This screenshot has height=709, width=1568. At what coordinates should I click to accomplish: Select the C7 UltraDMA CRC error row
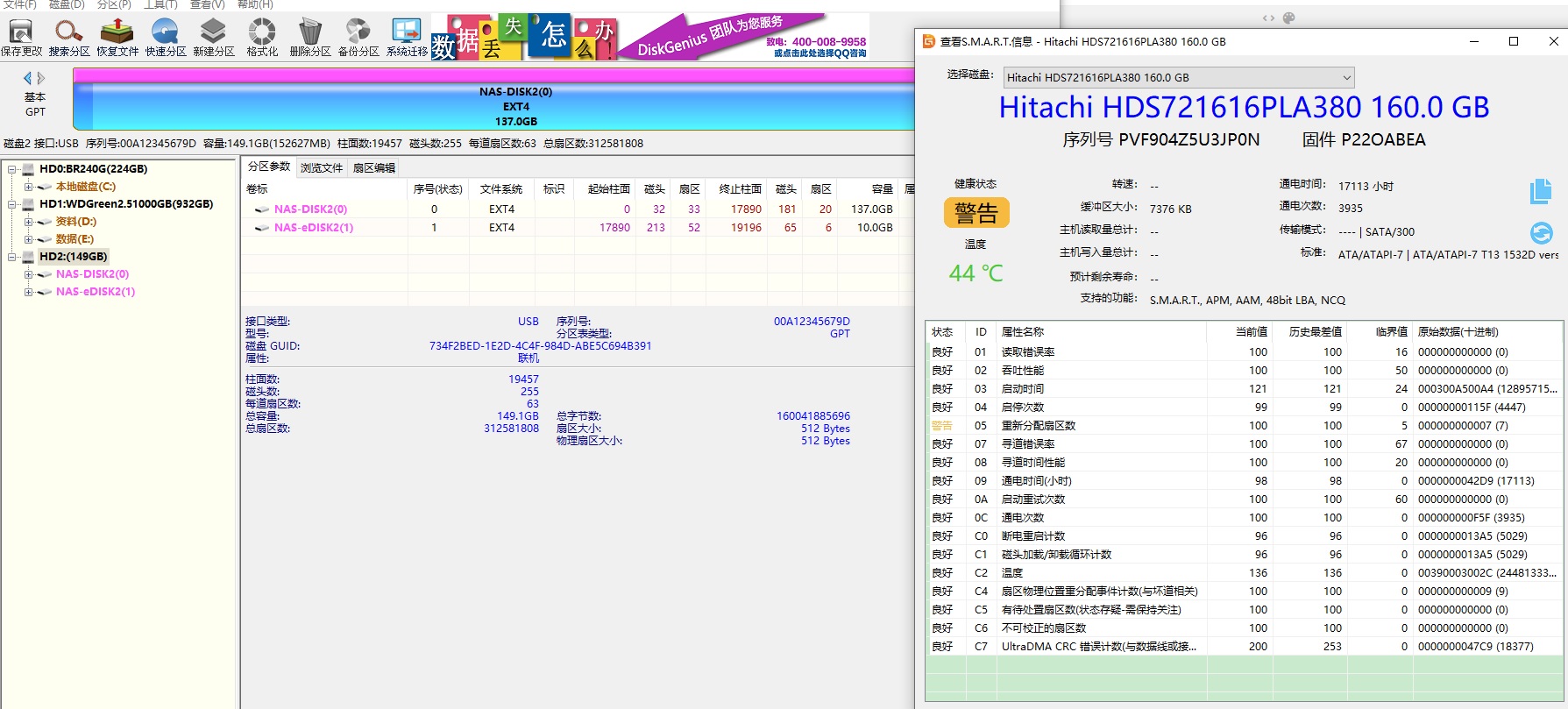coord(1244,647)
